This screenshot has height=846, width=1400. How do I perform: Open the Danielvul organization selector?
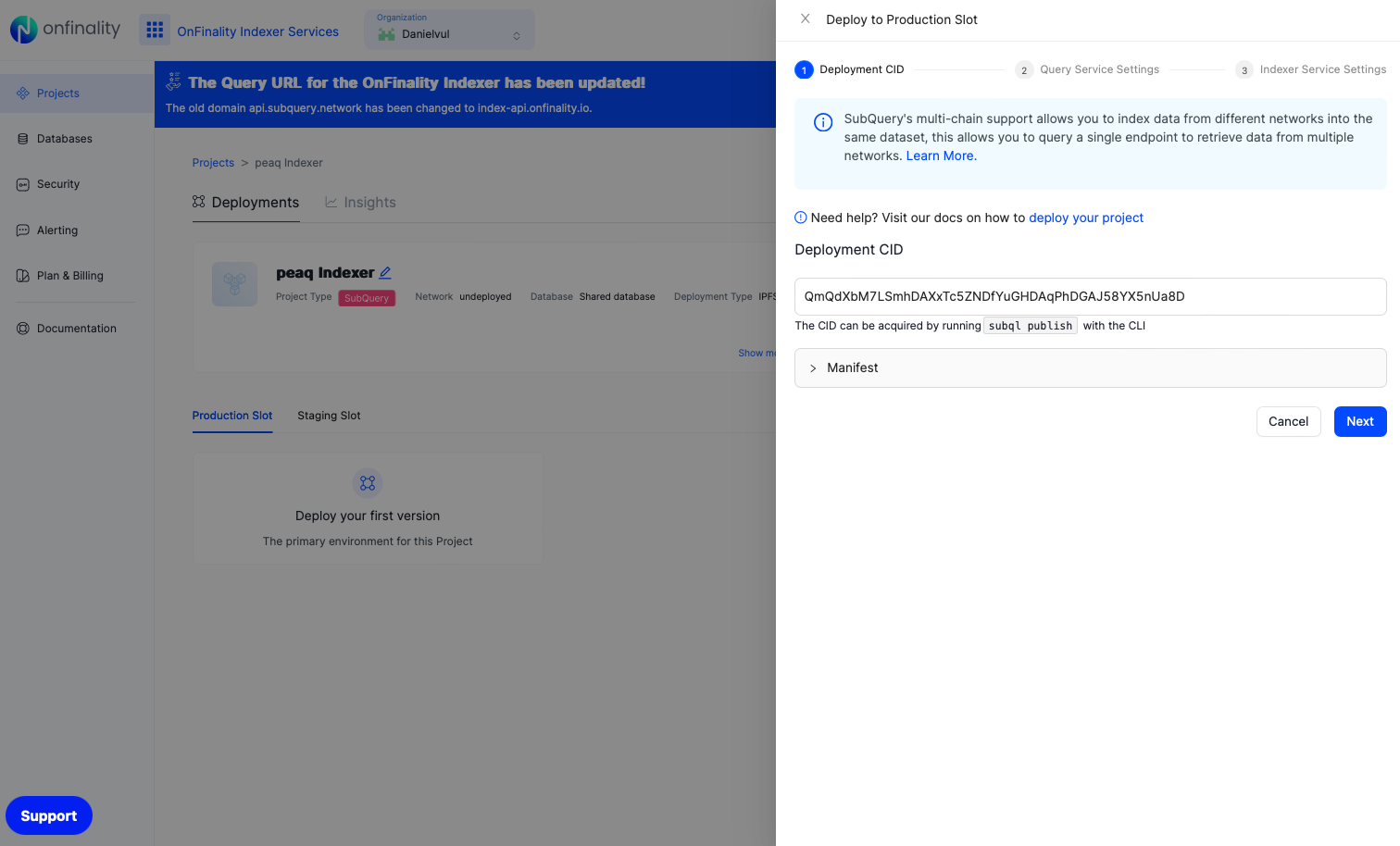tap(449, 34)
